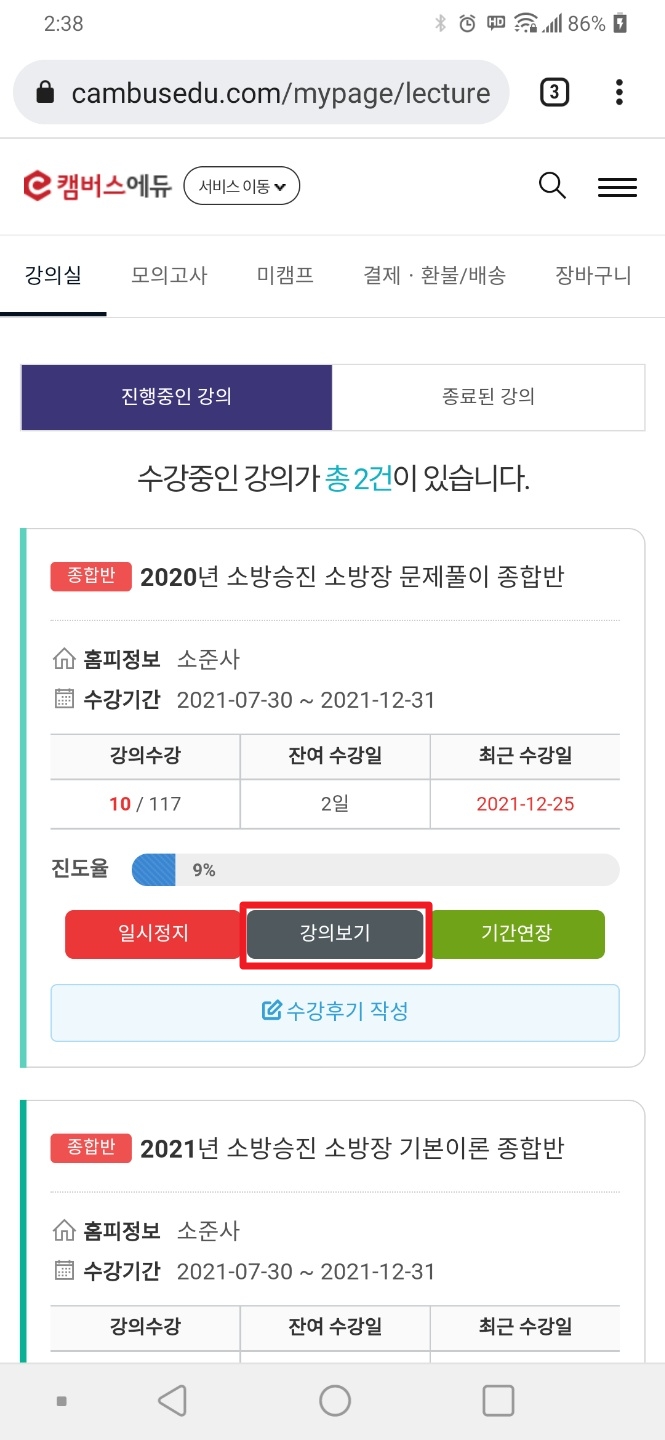Image resolution: width=665 pixels, height=1440 pixels.
Task: Open the hamburger menu icon
Action: [617, 187]
